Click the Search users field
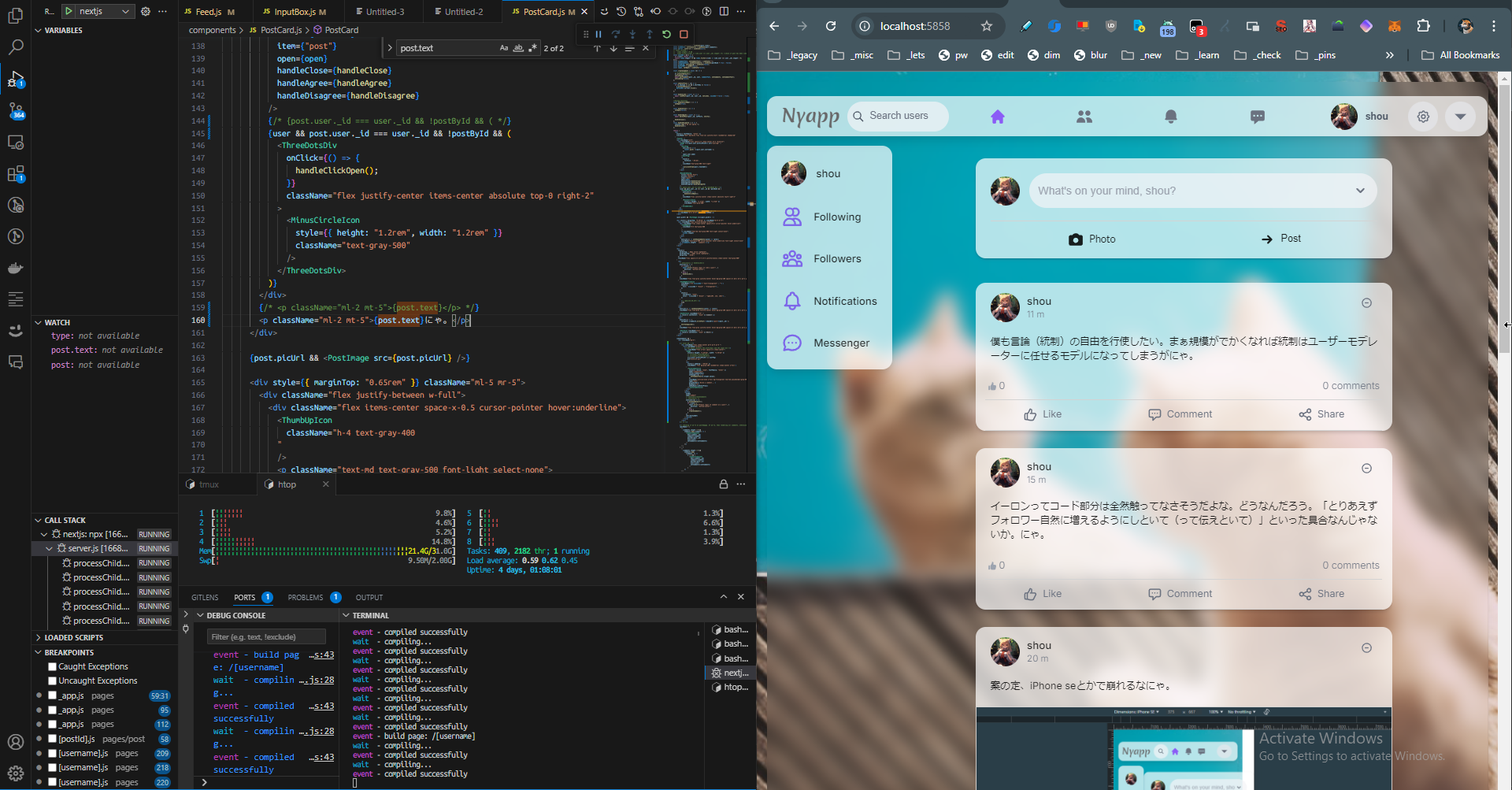 click(x=899, y=116)
